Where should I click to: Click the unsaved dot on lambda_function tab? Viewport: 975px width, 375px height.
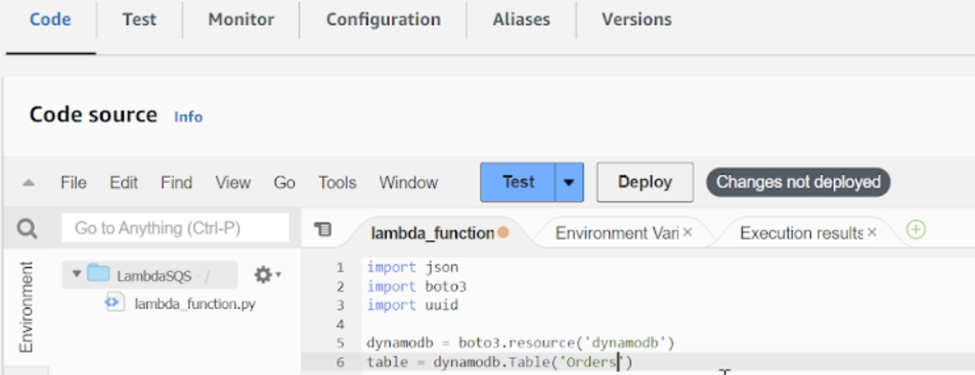click(x=503, y=233)
